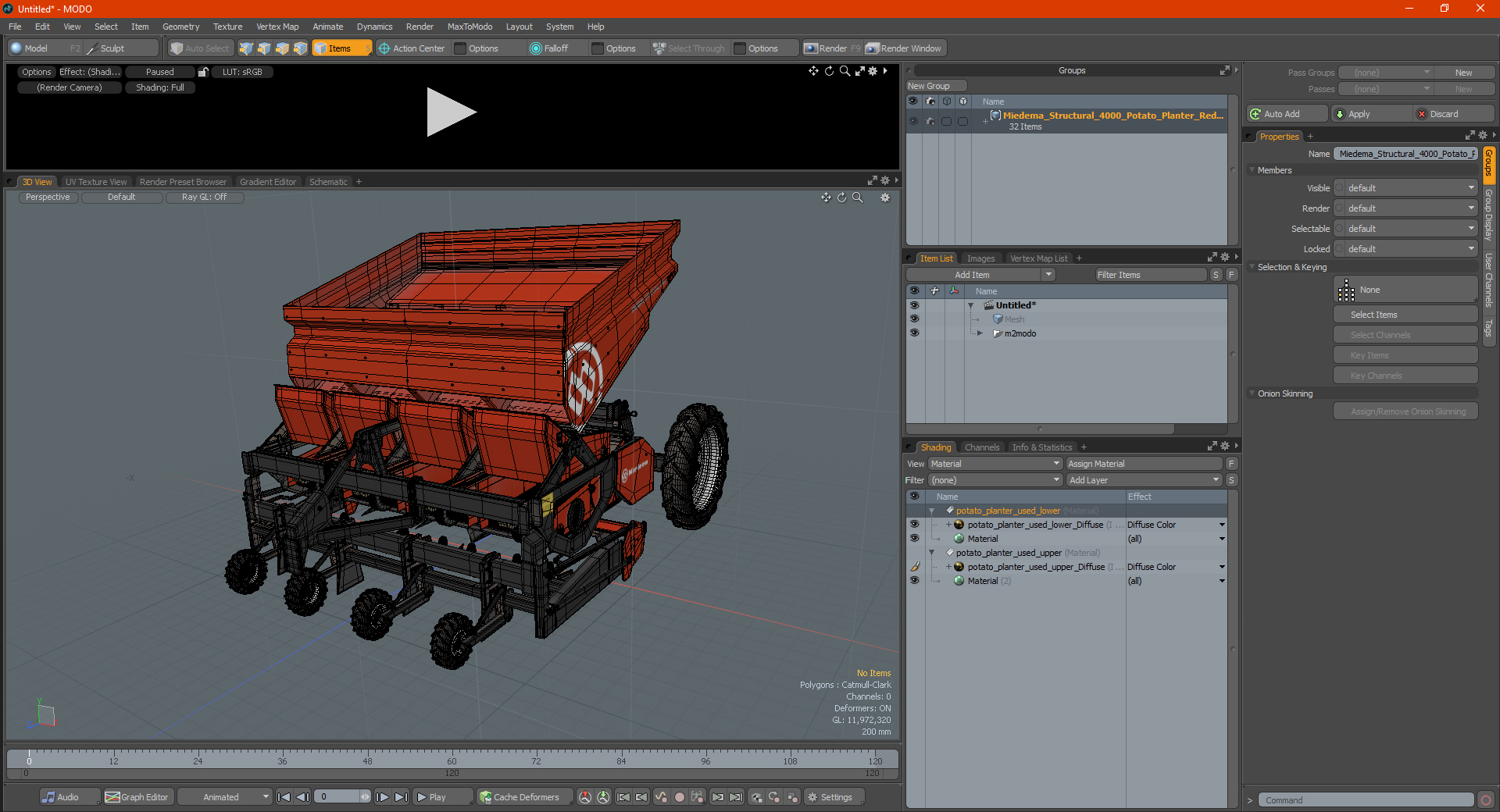This screenshot has height=812, width=1500.
Task: Toggle visibility of potato_planter_used_lower_Diffuse layer
Action: pyautogui.click(x=914, y=525)
